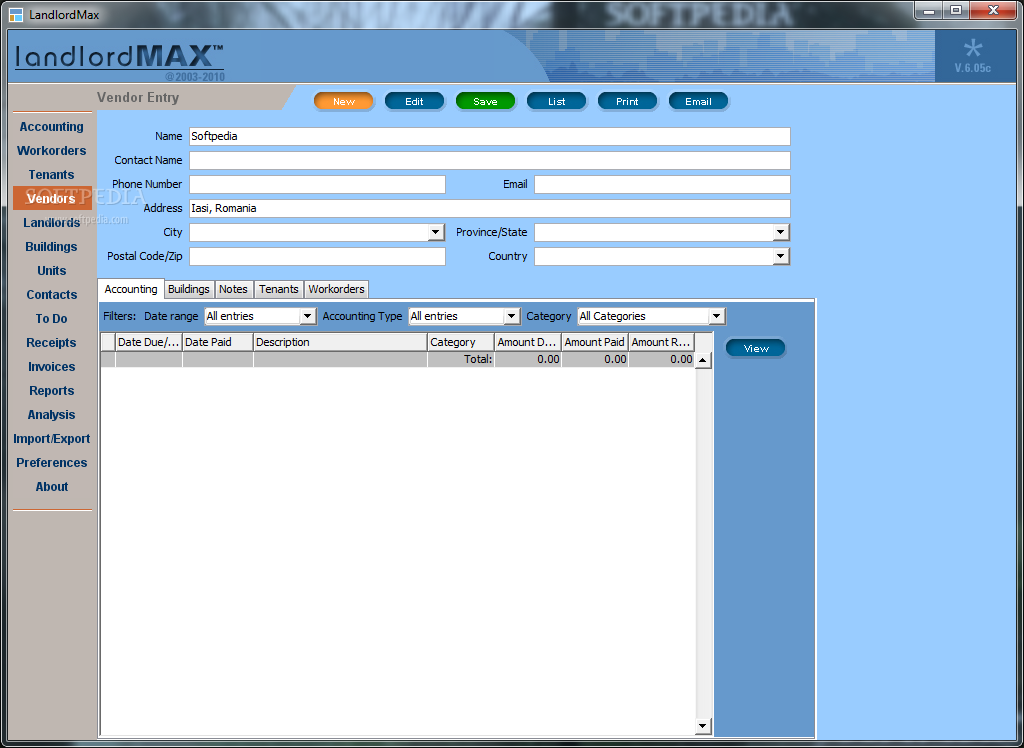Image resolution: width=1024 pixels, height=748 pixels.
Task: Click the Contact Name field
Action: tap(490, 161)
